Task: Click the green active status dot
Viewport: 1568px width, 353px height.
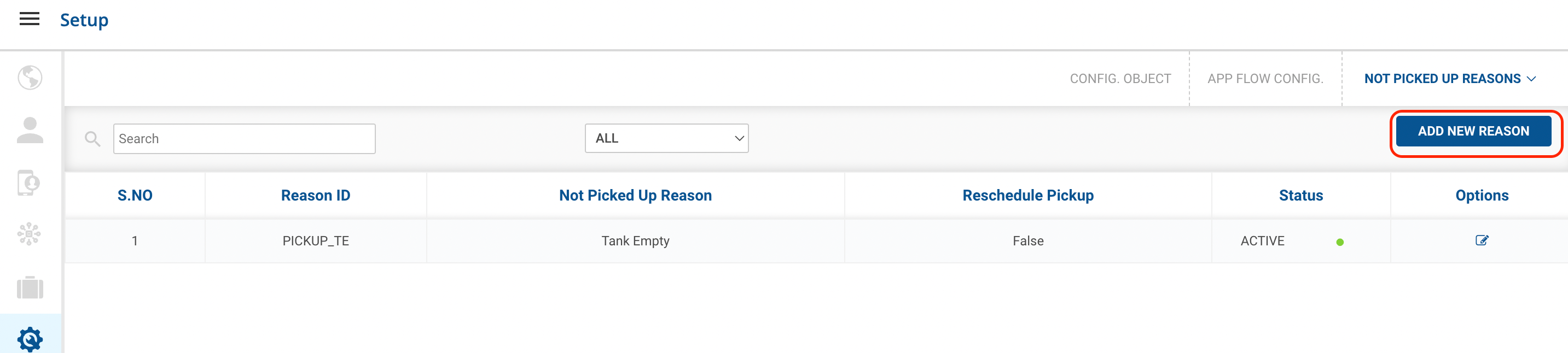Action: click(1340, 243)
